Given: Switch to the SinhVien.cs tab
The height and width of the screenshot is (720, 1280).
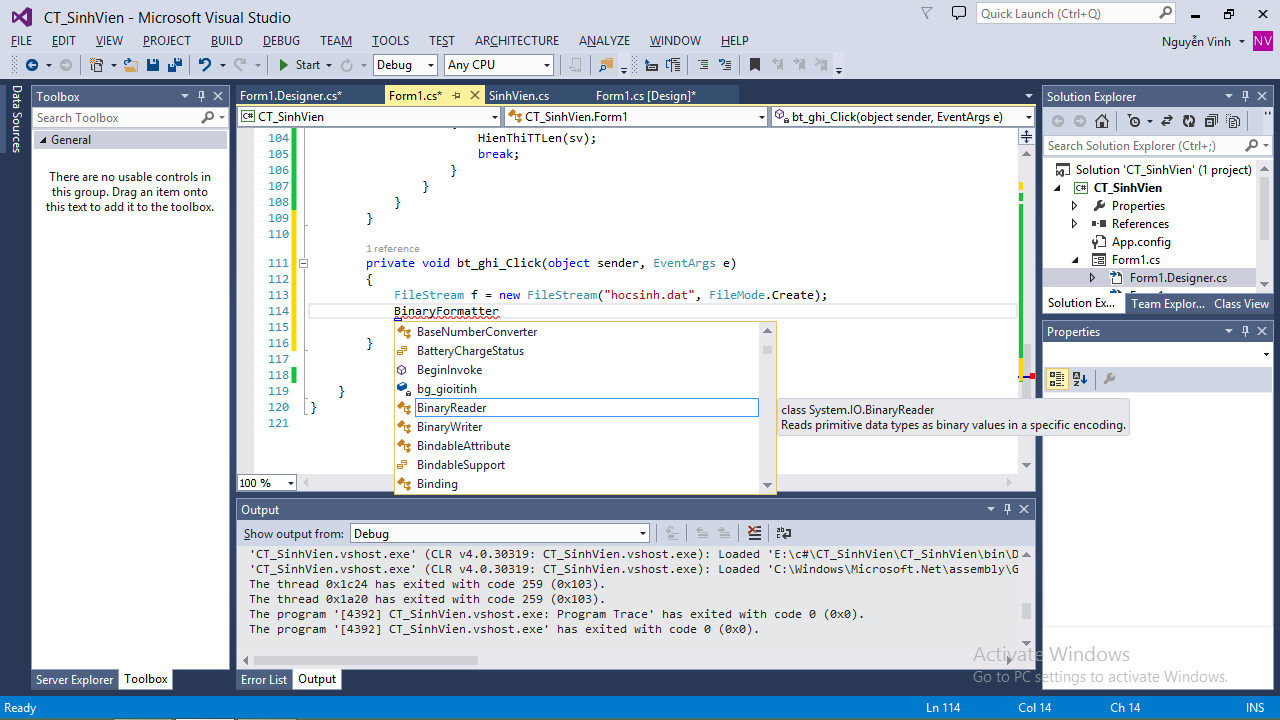Looking at the screenshot, I should (x=518, y=96).
